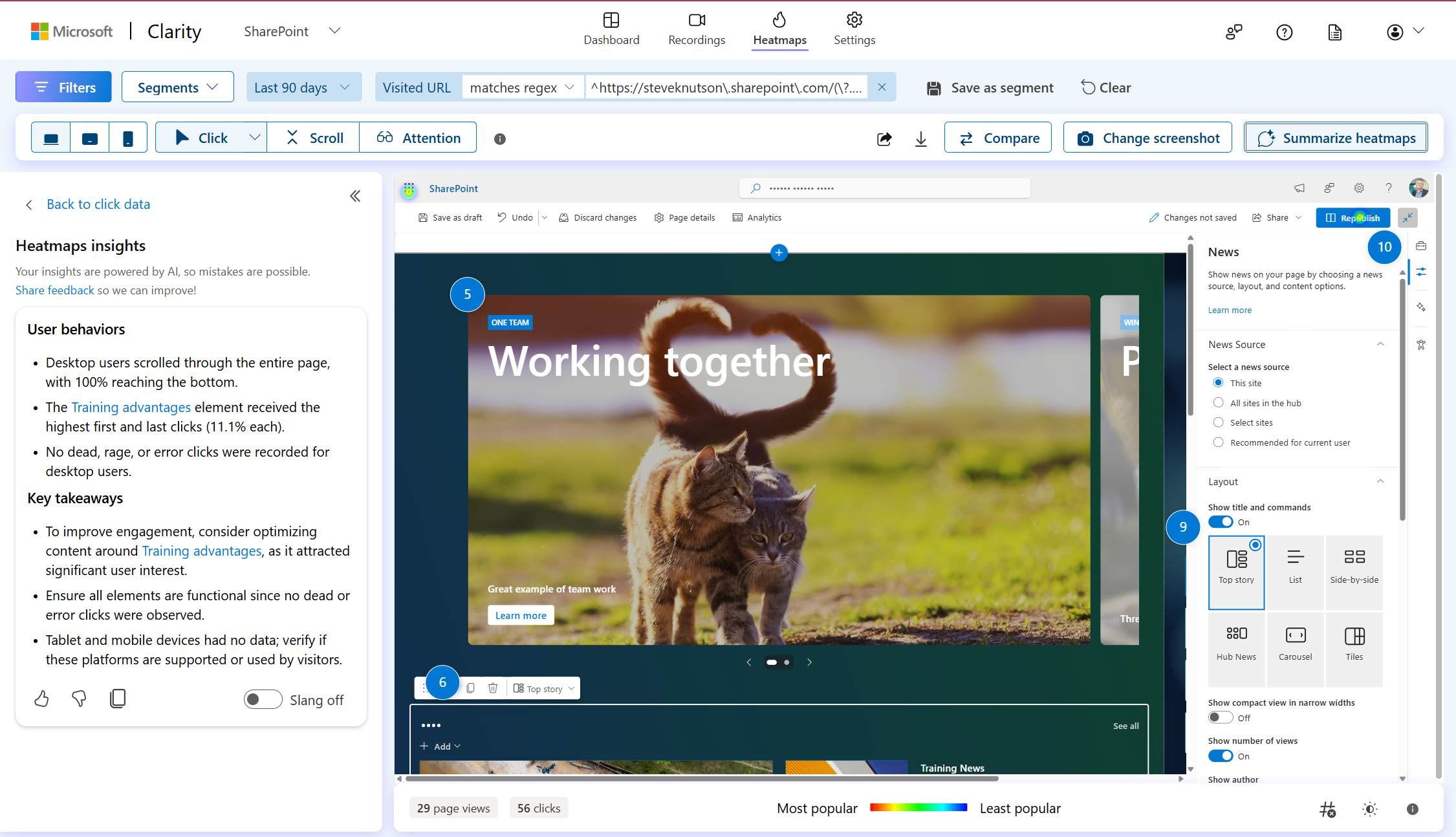Click the download heatmap icon

tap(921, 138)
